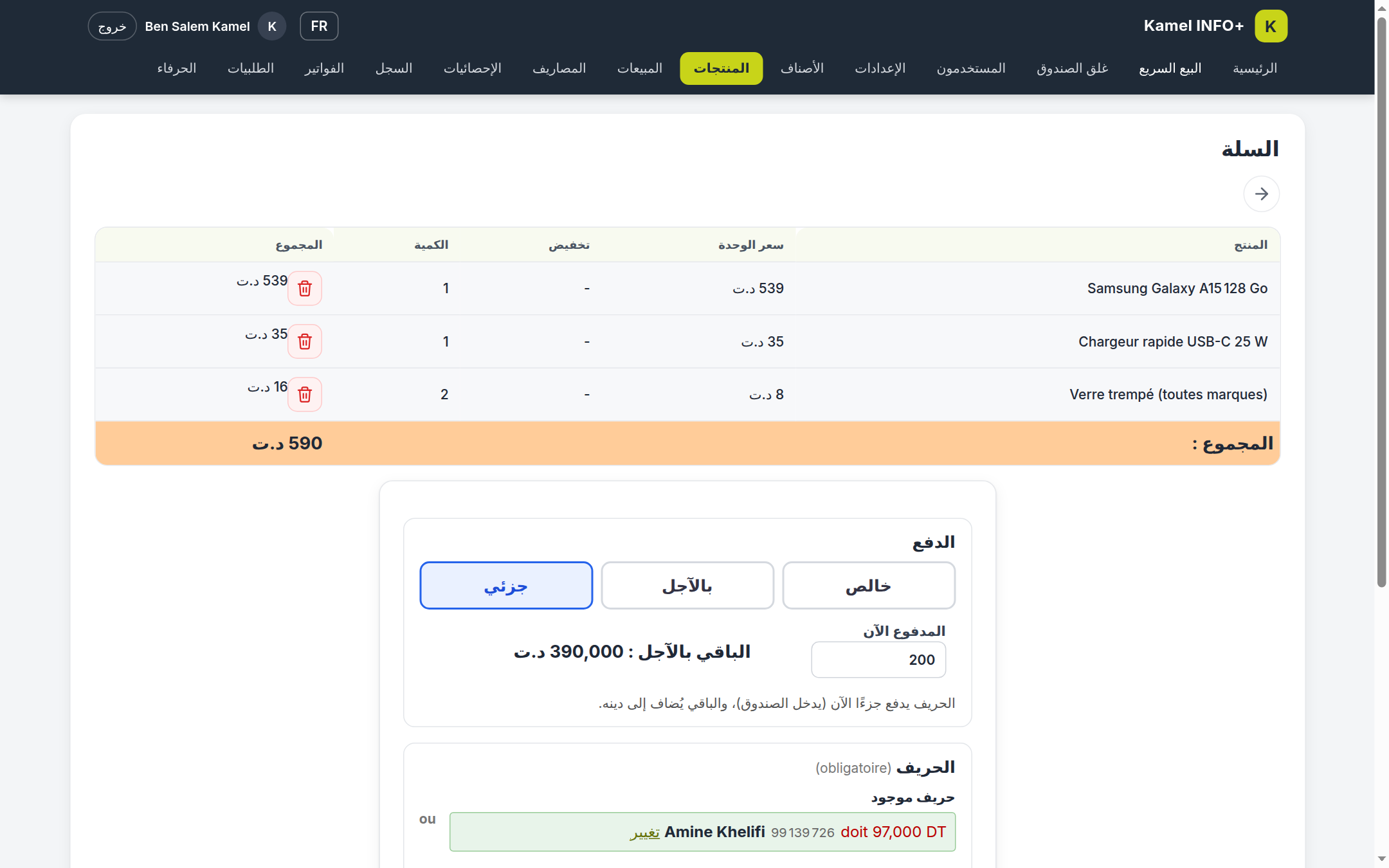Image resolution: width=1389 pixels, height=868 pixels.
Task: Select the المنتجات products tab
Action: [x=722, y=68]
